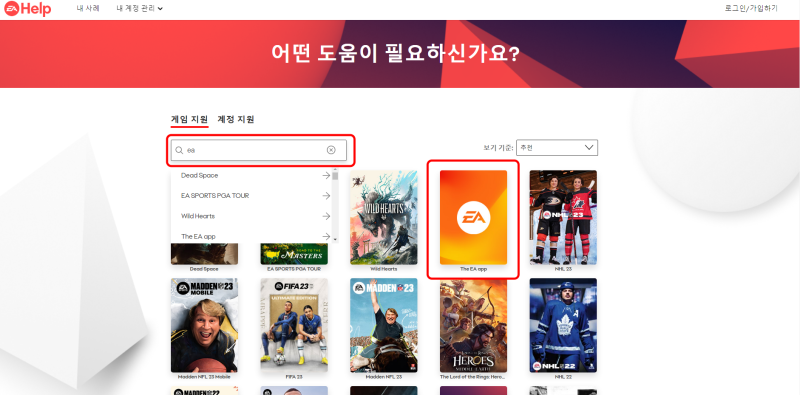800x395 pixels.
Task: Click the 로그인/가입하기 link
Action: [751, 8]
